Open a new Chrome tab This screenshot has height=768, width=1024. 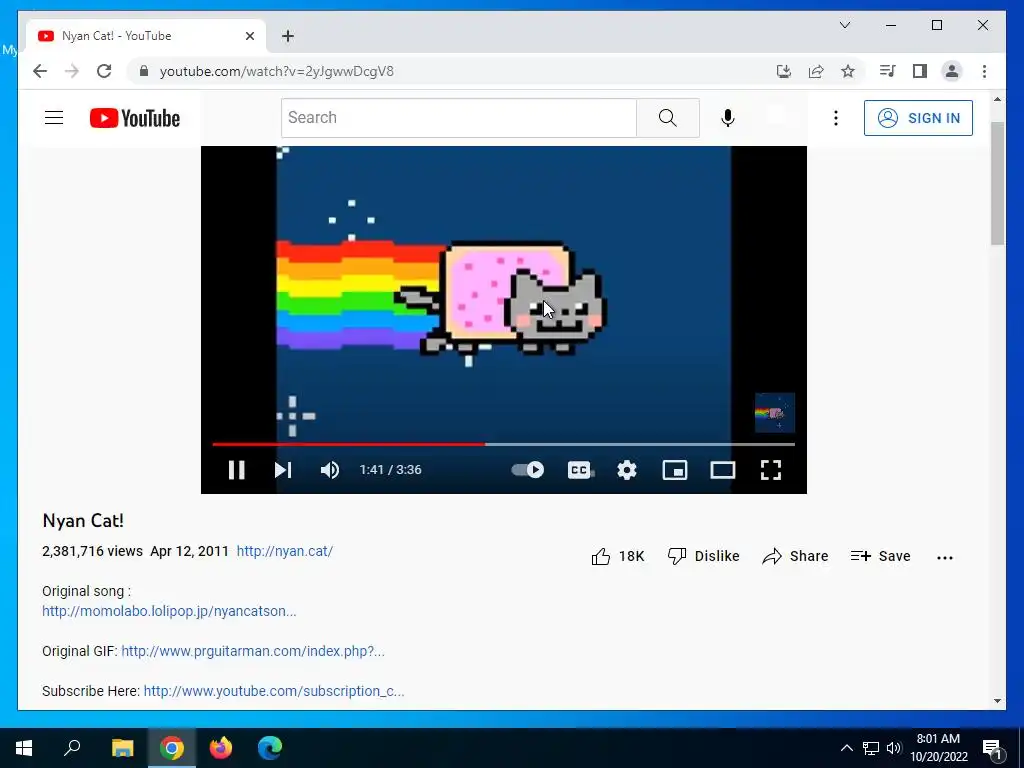(x=288, y=36)
